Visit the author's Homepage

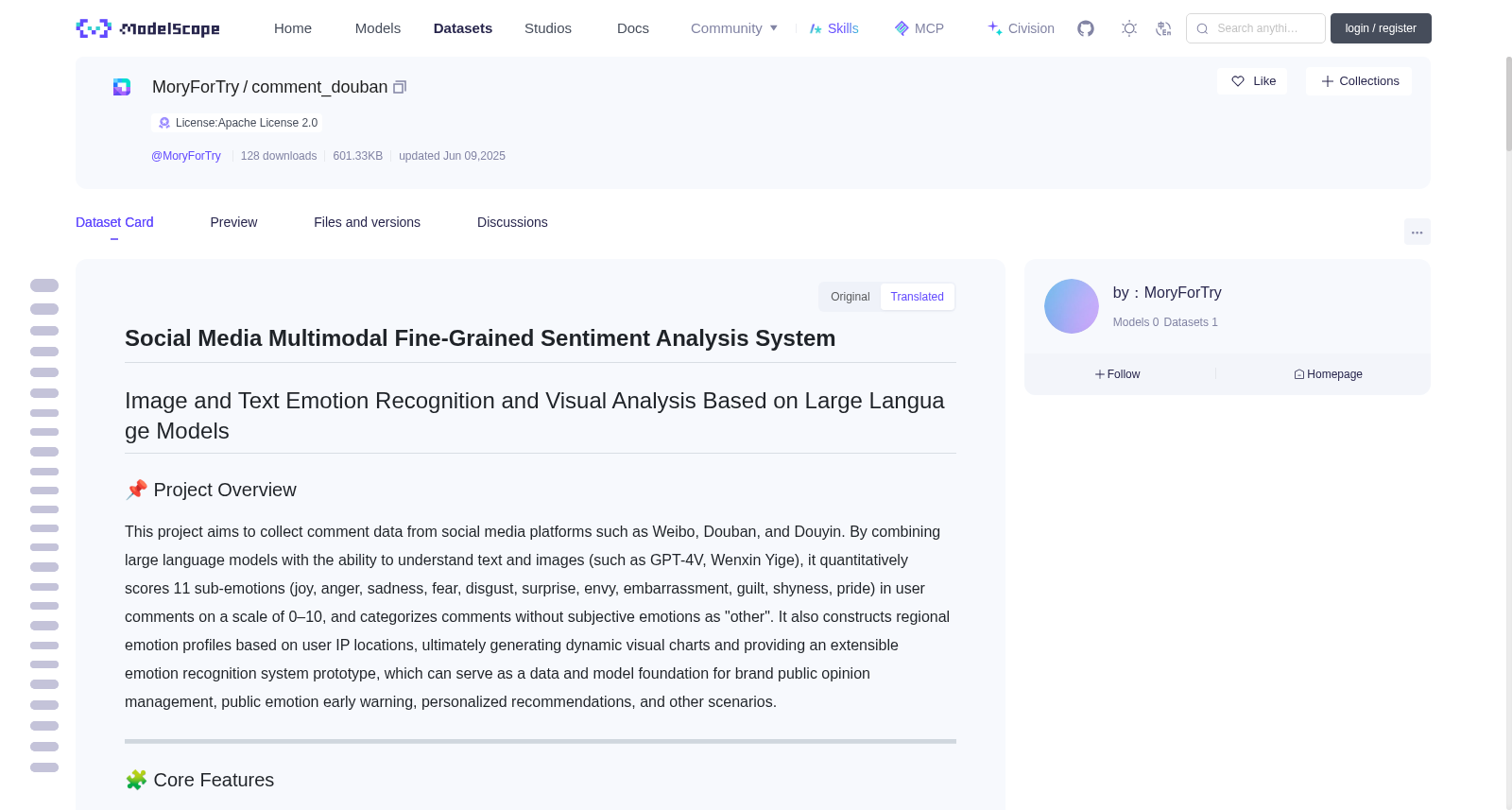[1328, 374]
